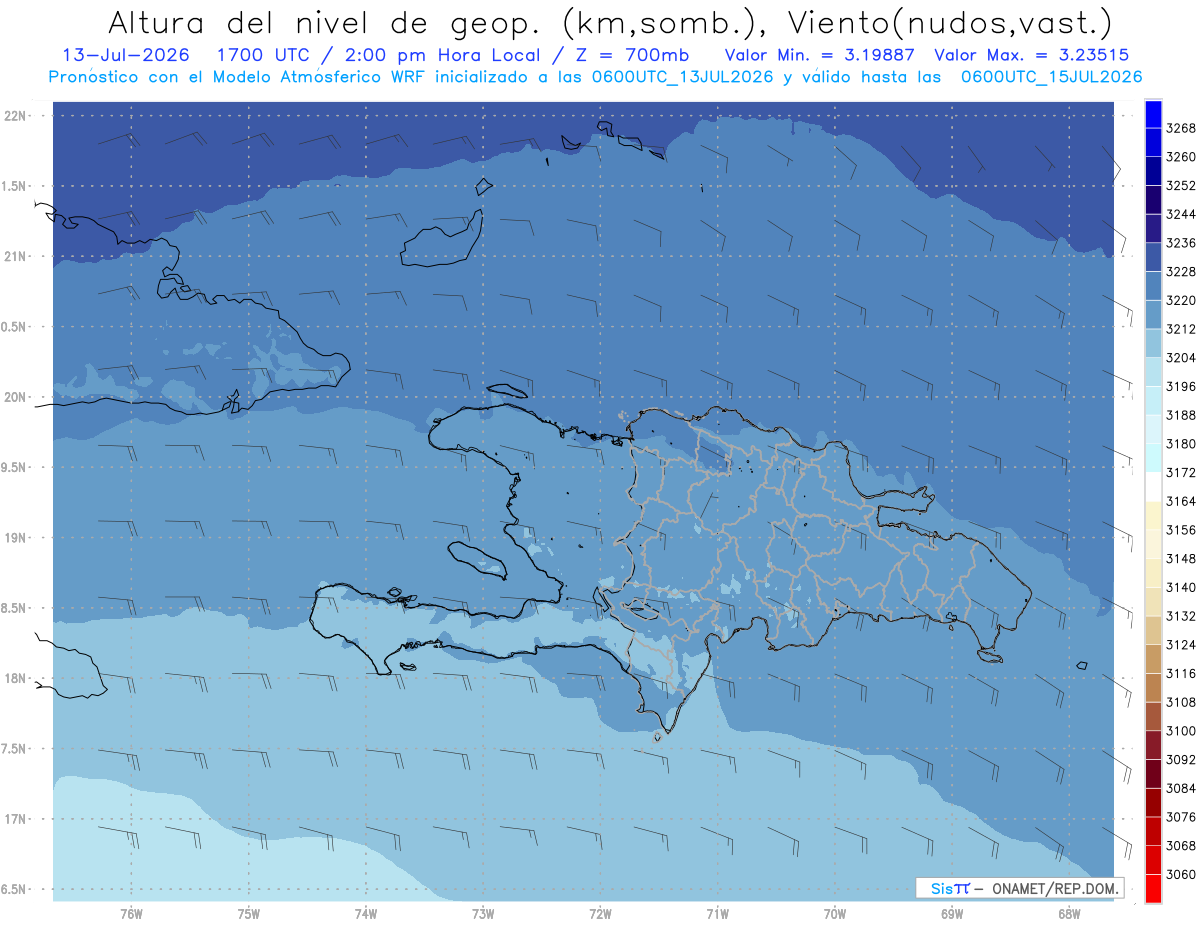Click the '0600UTC_15JUL2026' valid-until timestamp
Viewport: 1200px width, 927px height.
click(1051, 77)
